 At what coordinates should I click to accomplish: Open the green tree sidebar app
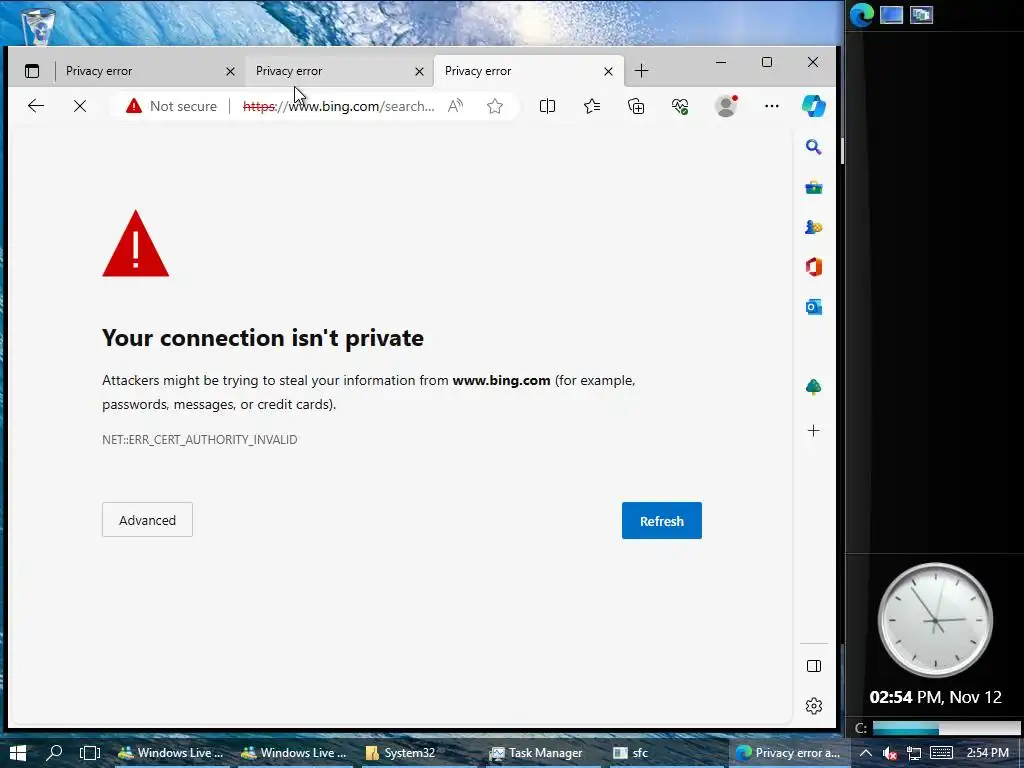(813, 387)
